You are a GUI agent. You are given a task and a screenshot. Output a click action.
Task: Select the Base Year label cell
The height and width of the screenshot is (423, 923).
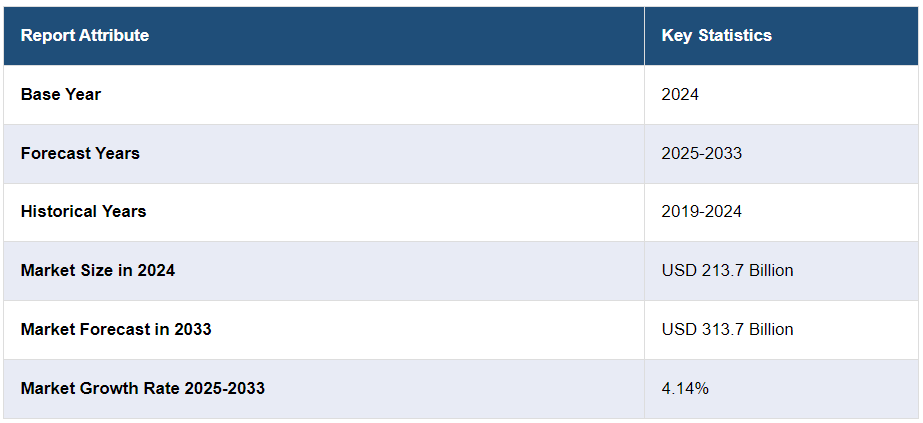click(x=61, y=95)
